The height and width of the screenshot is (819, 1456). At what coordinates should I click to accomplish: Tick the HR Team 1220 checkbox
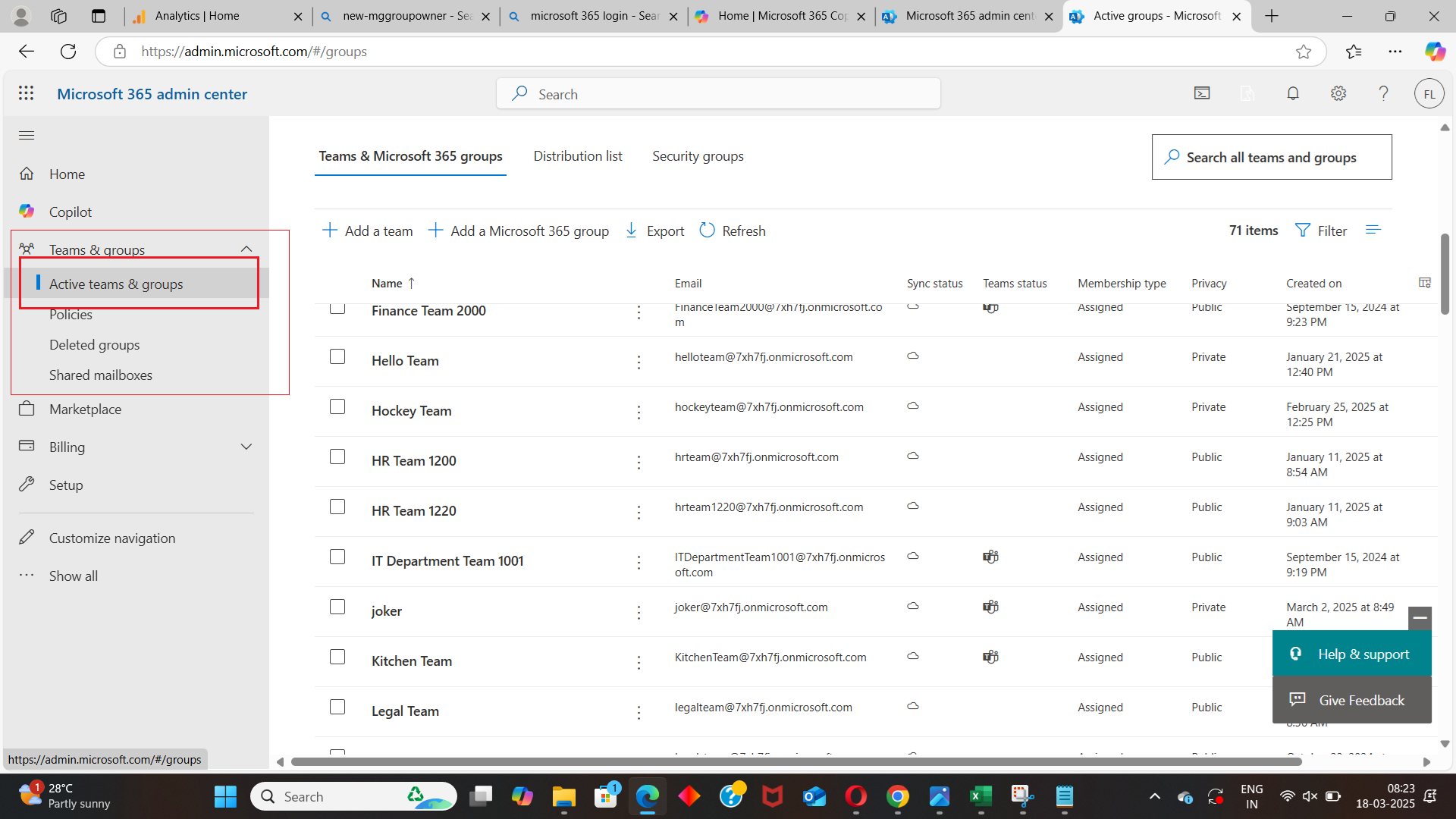pos(337,507)
